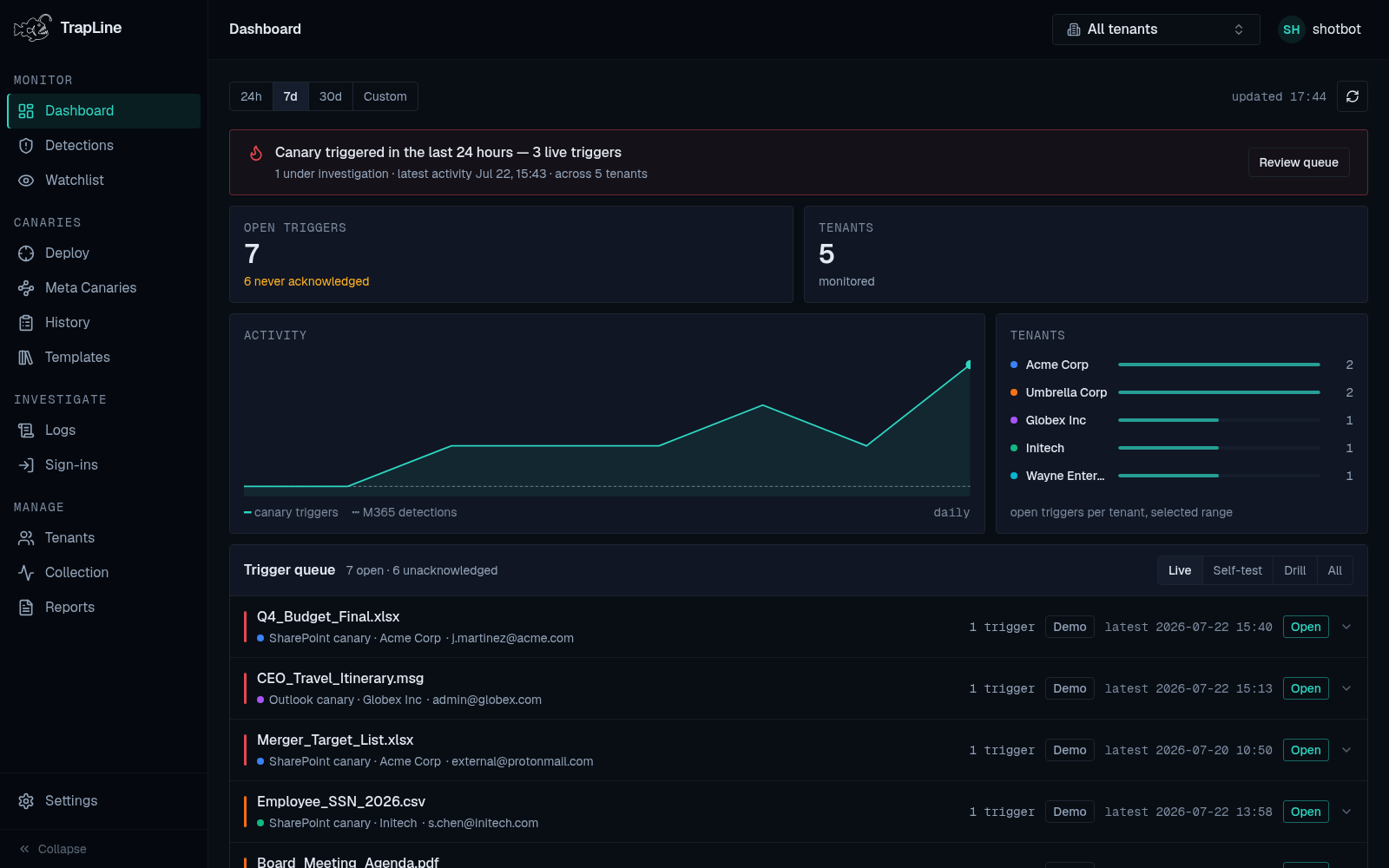The width and height of the screenshot is (1389, 868).
Task: Click the Wayne Enter... tenant name
Action: (1065, 476)
